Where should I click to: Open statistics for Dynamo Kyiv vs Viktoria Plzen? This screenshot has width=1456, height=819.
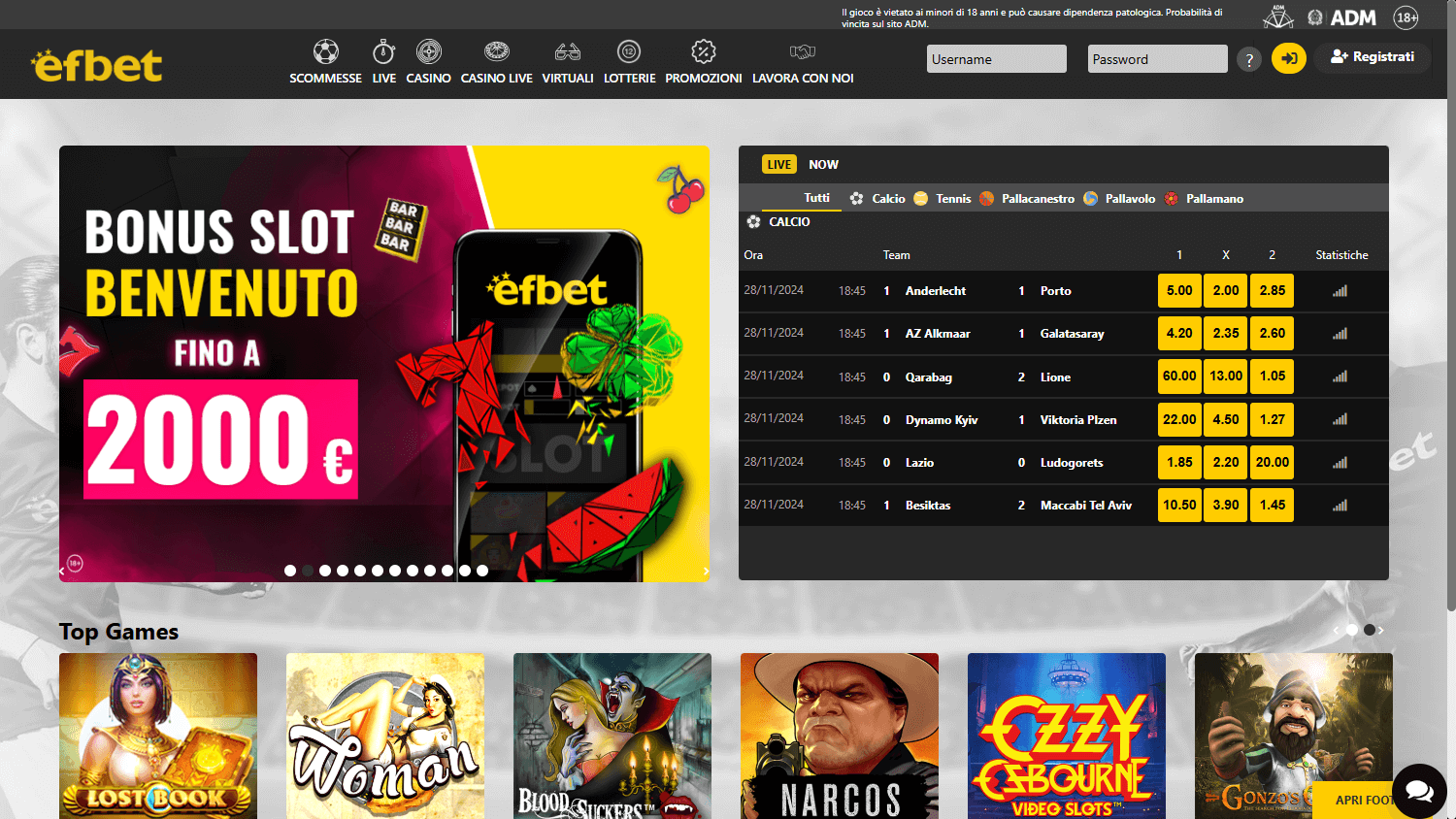pyautogui.click(x=1340, y=419)
